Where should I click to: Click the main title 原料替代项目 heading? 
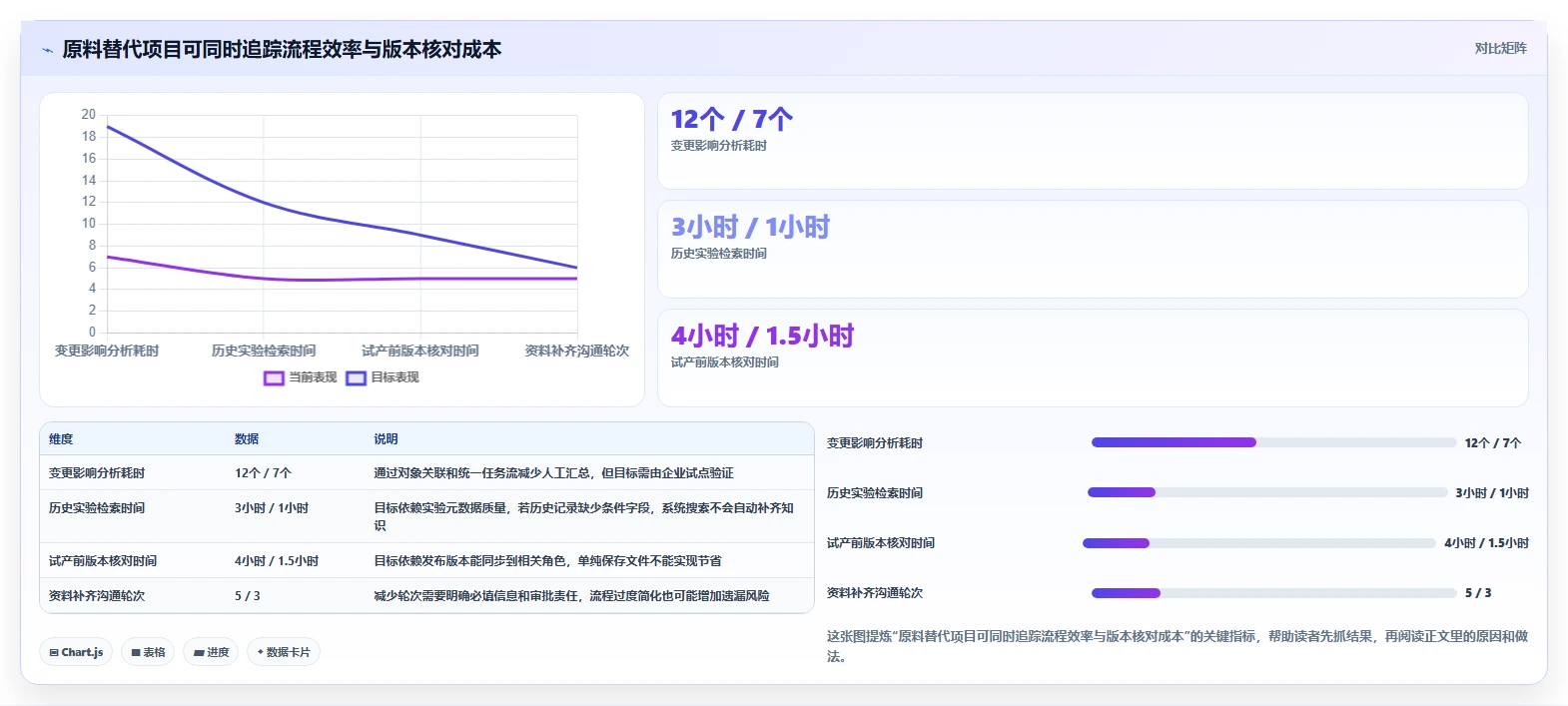(x=282, y=49)
